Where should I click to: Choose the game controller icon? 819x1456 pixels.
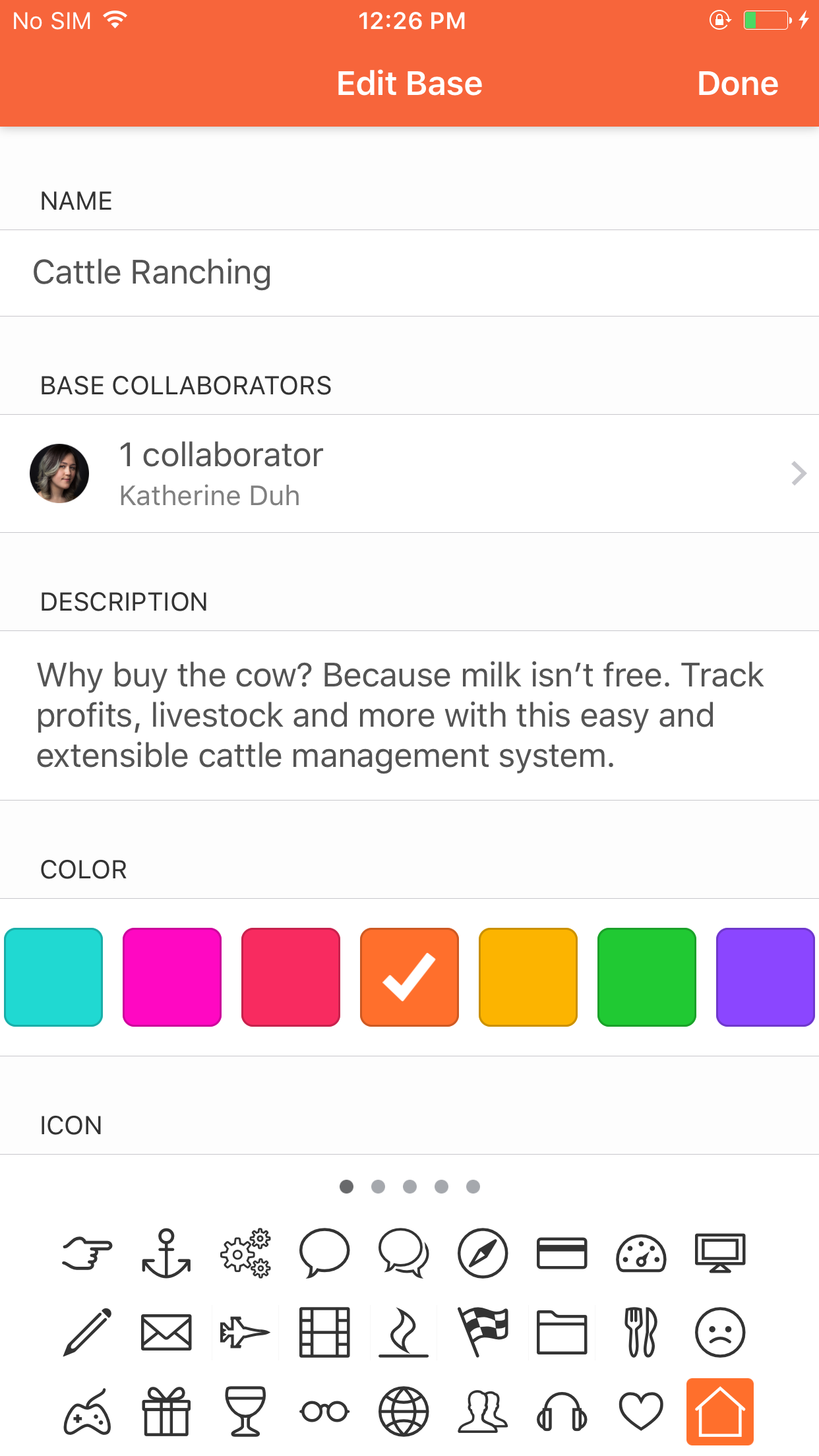(86, 1410)
